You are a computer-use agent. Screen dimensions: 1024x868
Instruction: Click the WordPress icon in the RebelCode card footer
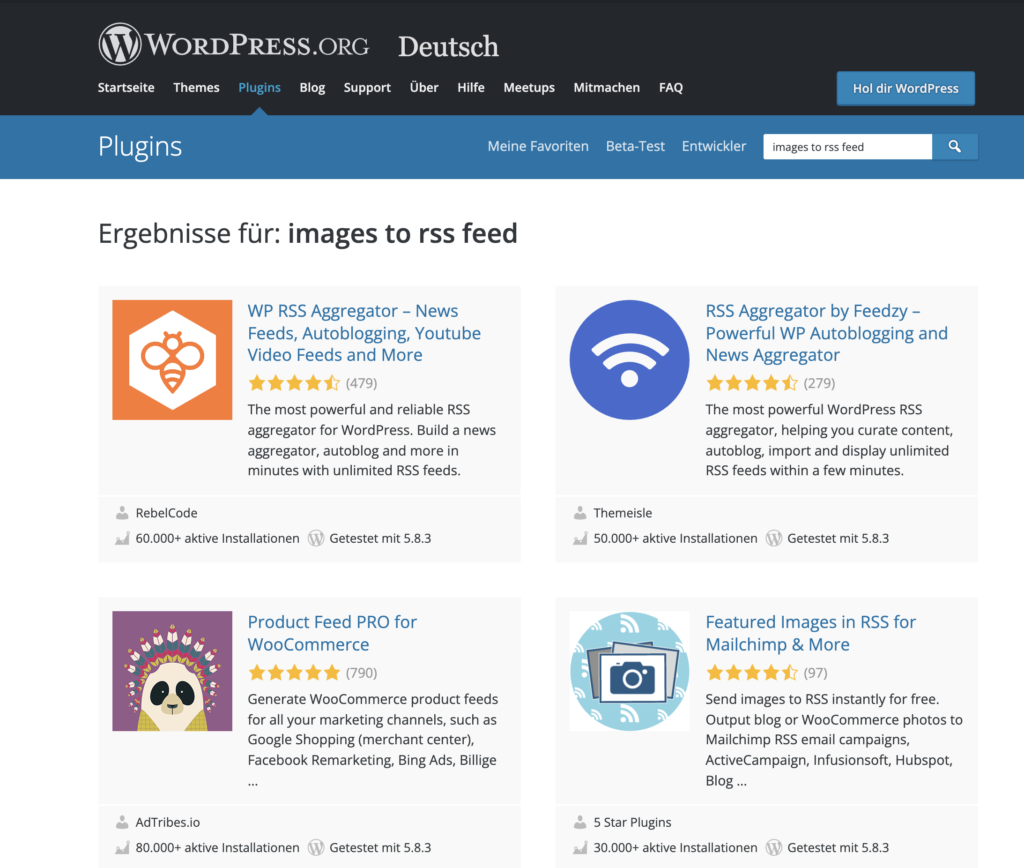click(316, 538)
